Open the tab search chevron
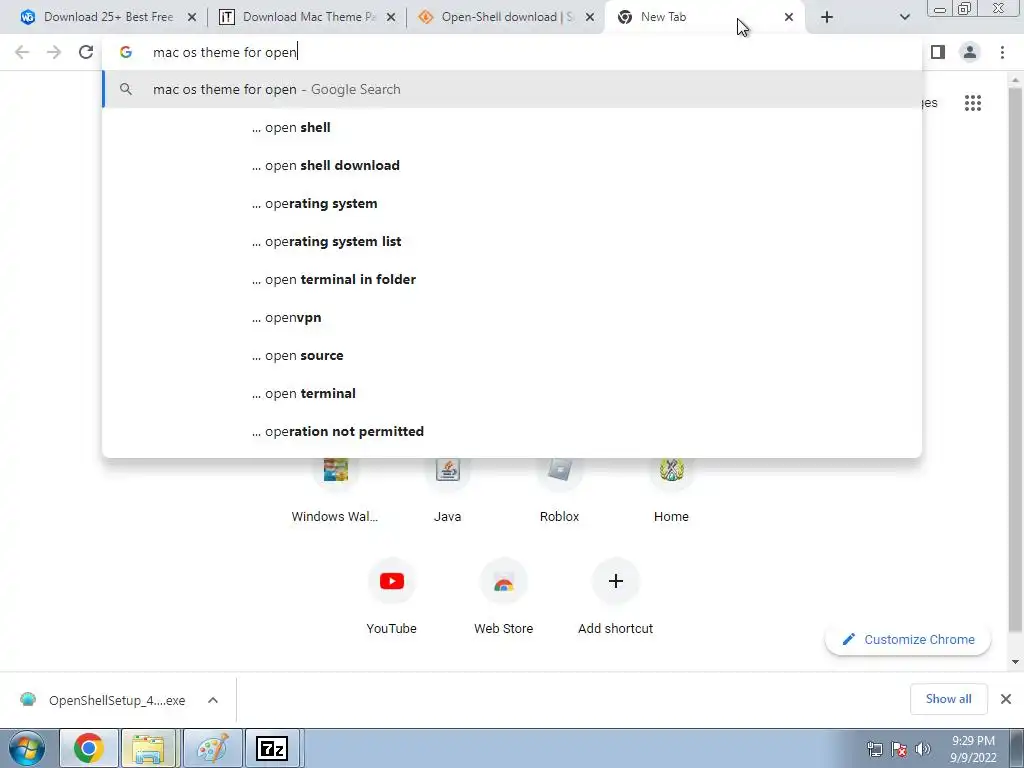This screenshot has width=1024, height=768. tap(904, 17)
